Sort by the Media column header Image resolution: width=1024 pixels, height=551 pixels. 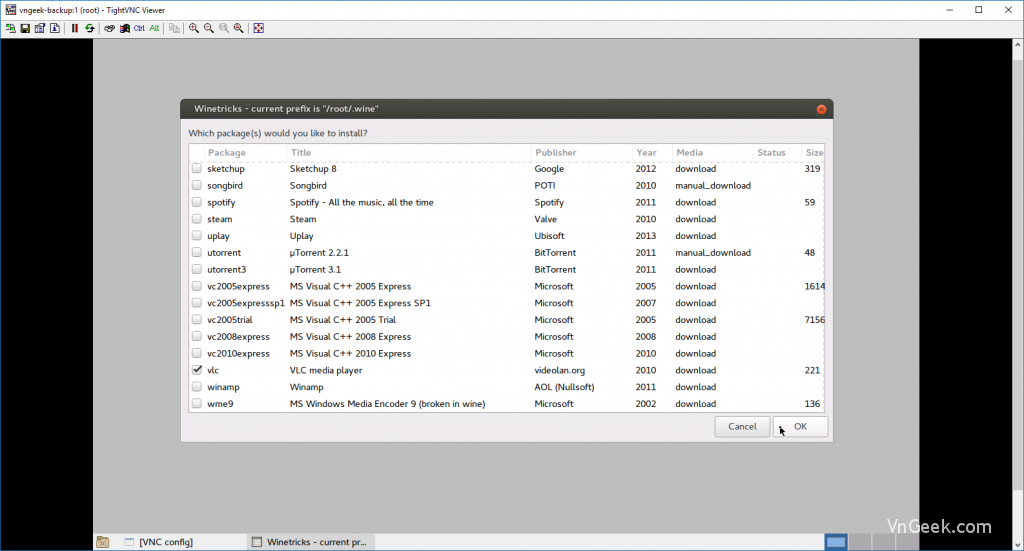712,153
